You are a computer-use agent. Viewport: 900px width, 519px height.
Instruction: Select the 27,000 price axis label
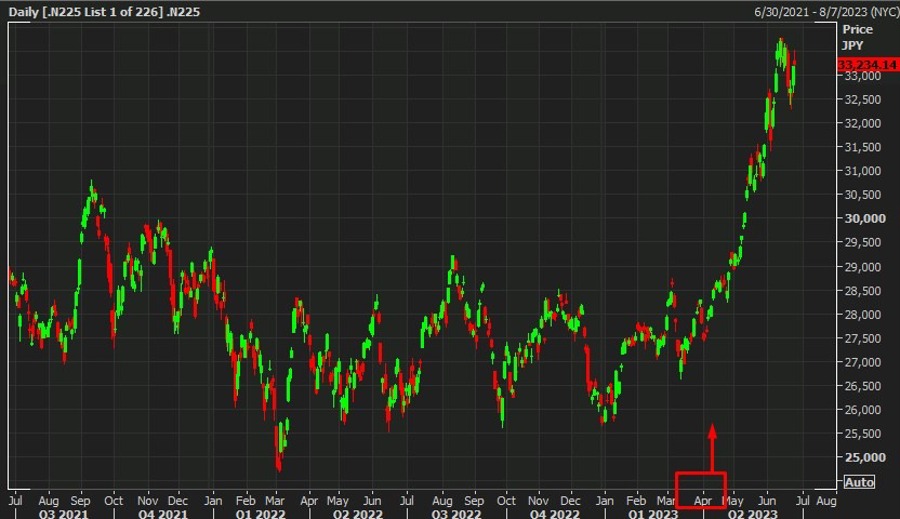tap(862, 362)
